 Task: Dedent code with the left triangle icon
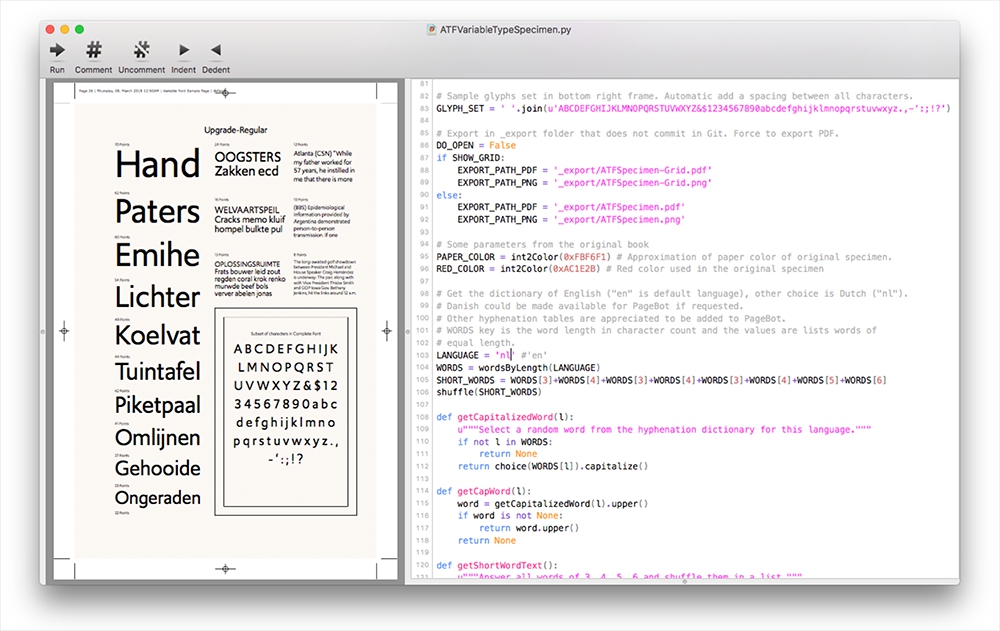click(216, 50)
